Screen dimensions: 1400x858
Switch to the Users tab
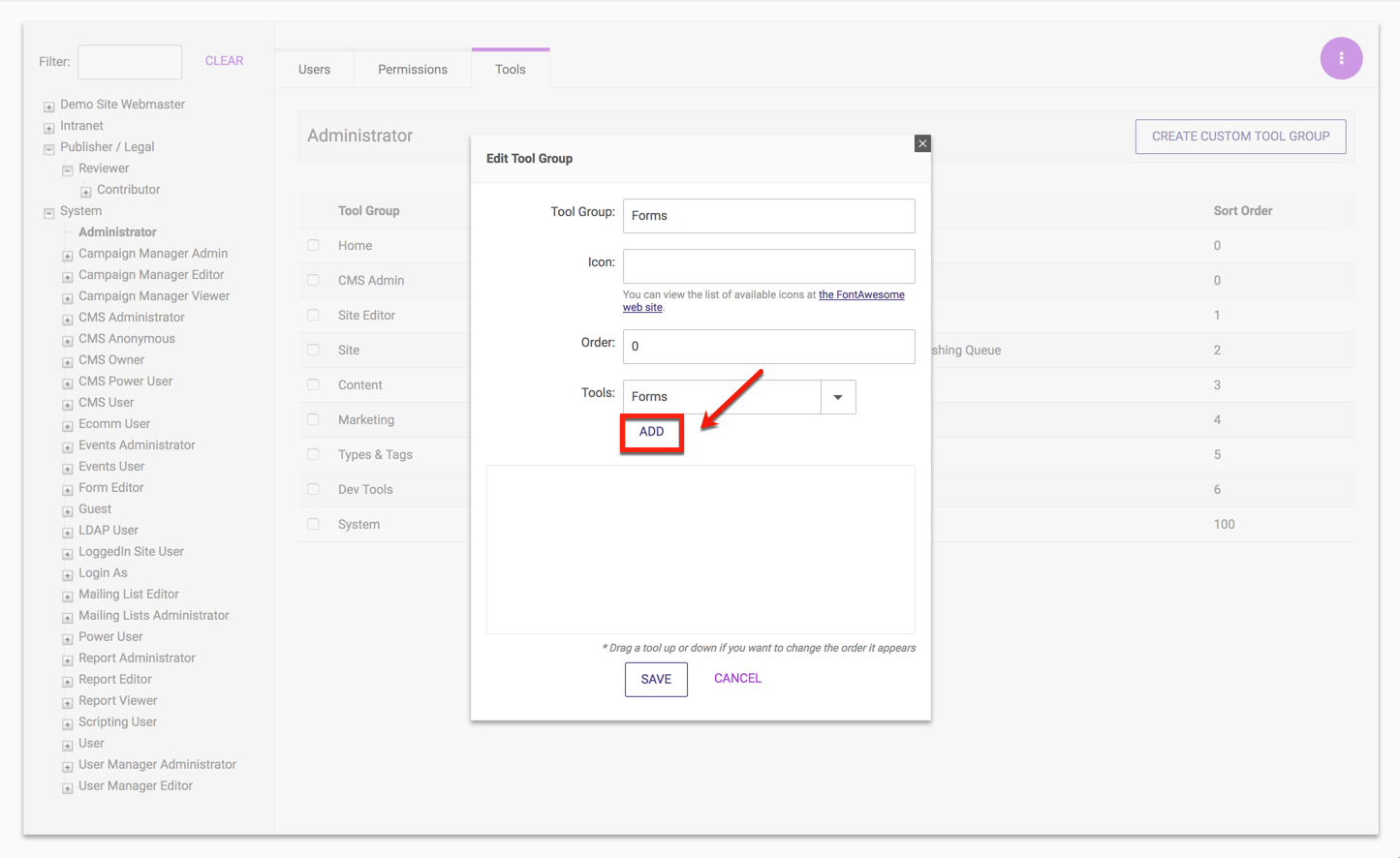coord(314,70)
